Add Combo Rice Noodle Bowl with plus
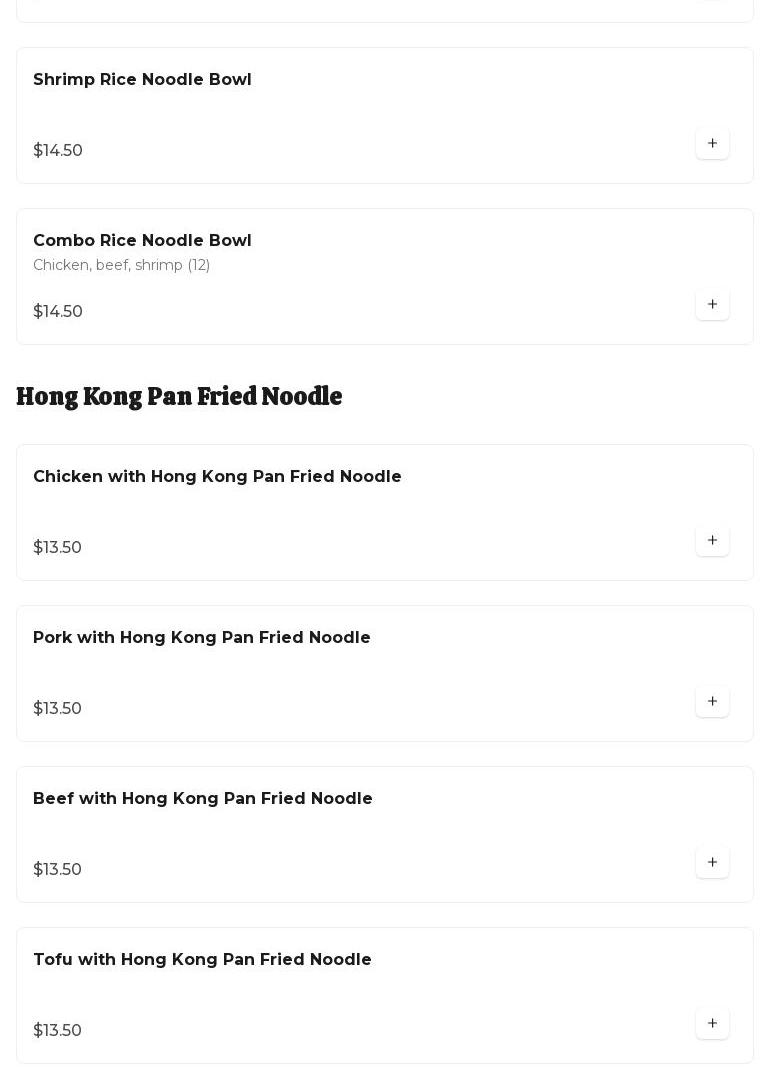The image size is (770, 1084). tap(712, 304)
